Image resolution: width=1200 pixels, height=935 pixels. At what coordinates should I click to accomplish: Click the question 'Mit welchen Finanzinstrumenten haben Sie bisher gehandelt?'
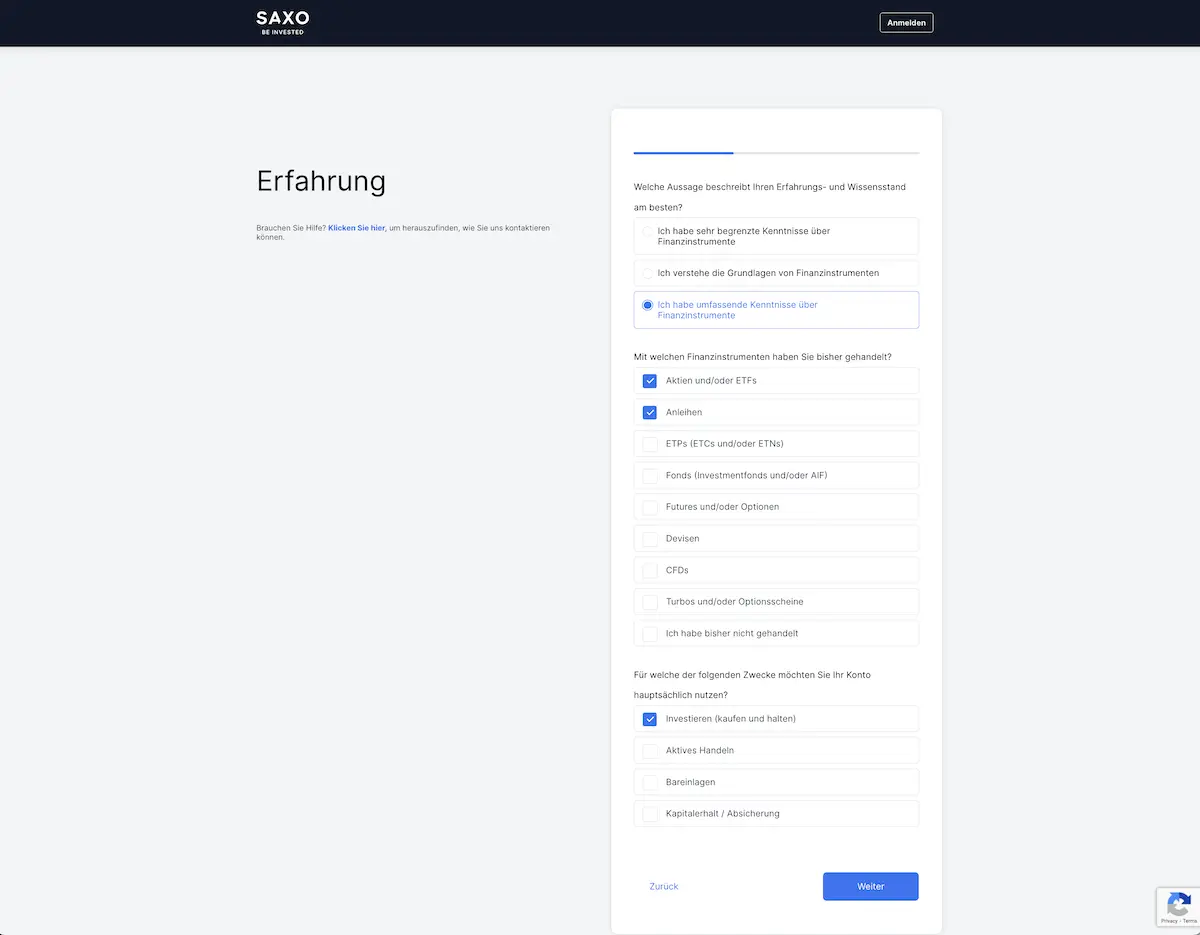pyautogui.click(x=763, y=357)
